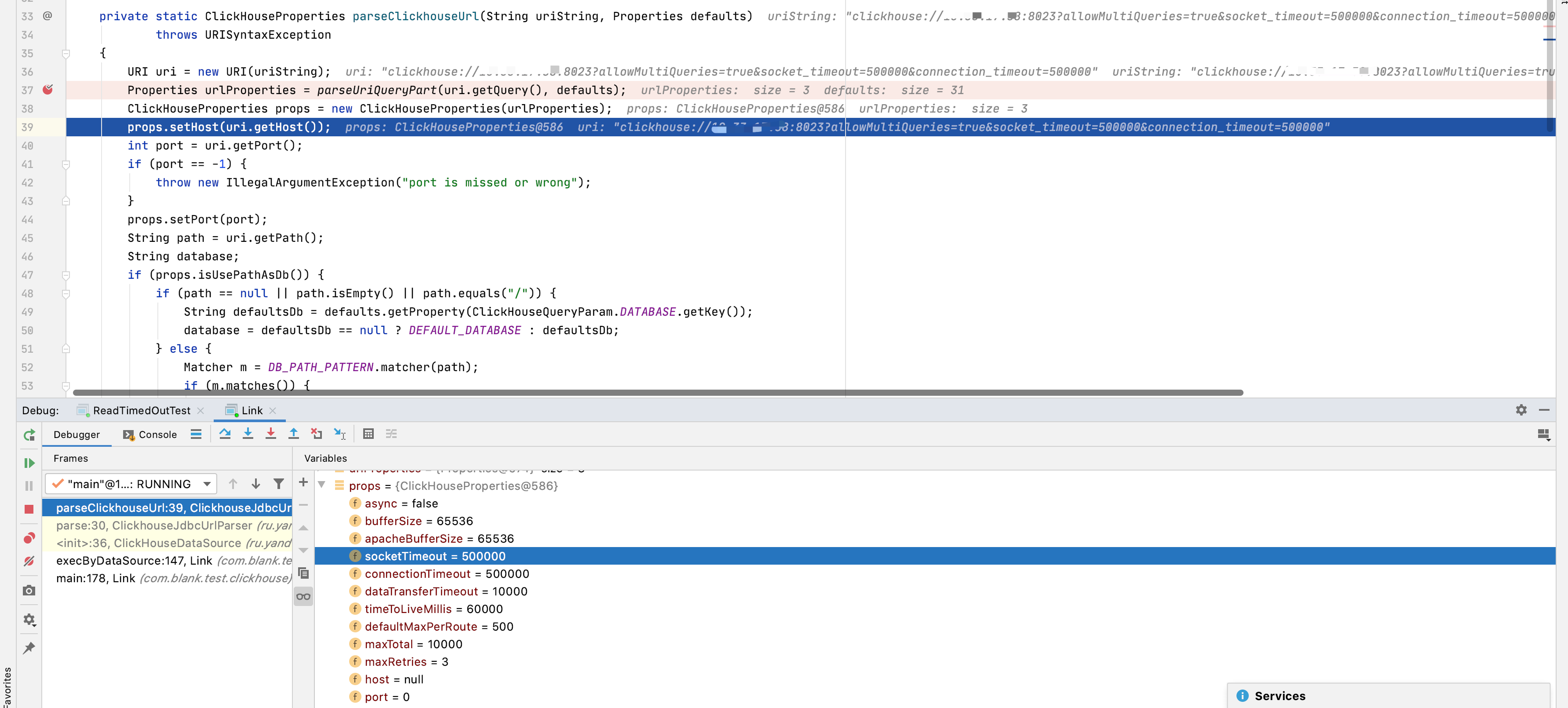Switch to the Console tab
1568x708 pixels.
(150, 434)
